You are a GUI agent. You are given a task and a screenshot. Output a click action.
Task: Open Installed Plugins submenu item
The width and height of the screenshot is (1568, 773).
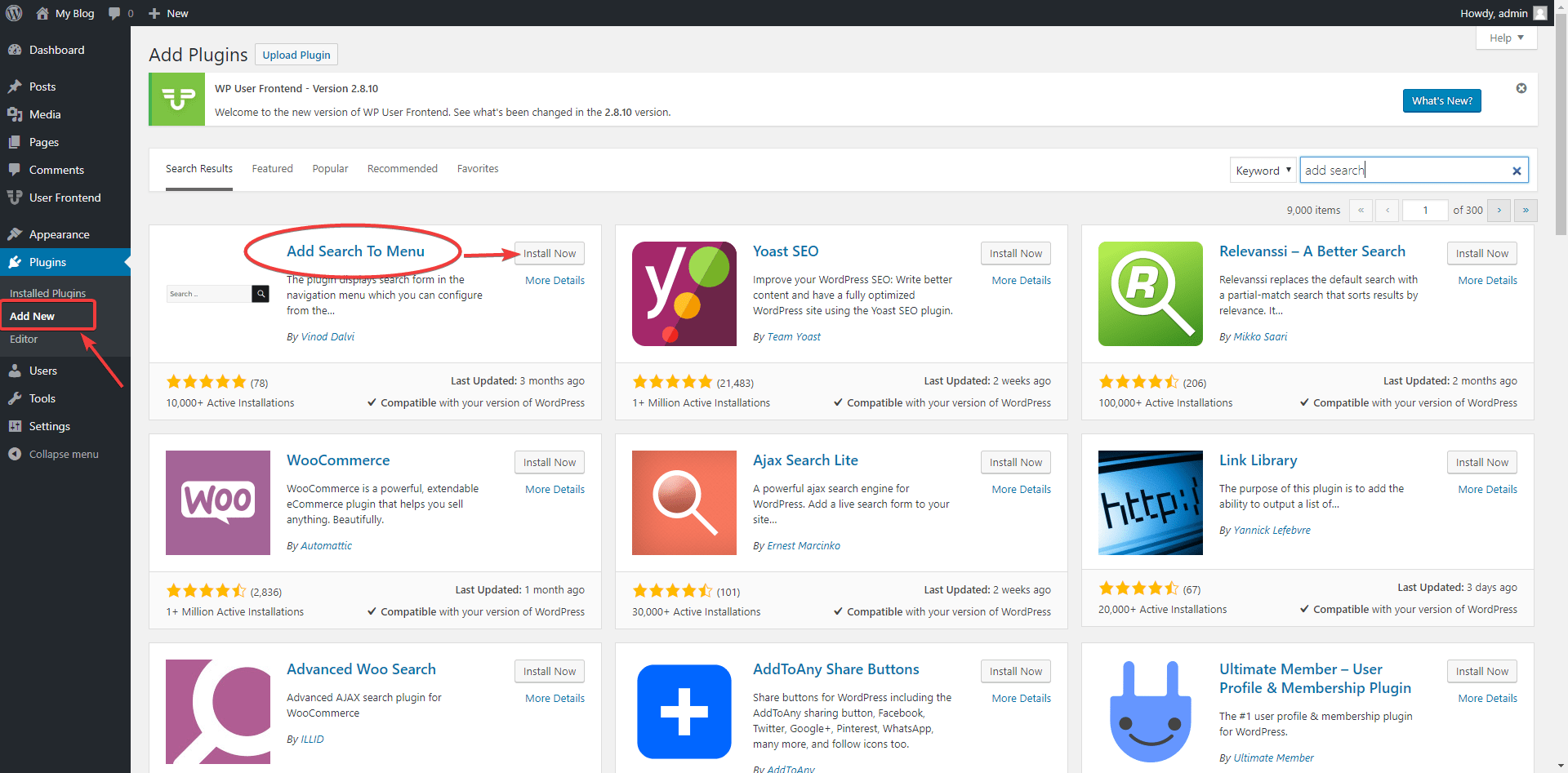[x=47, y=293]
